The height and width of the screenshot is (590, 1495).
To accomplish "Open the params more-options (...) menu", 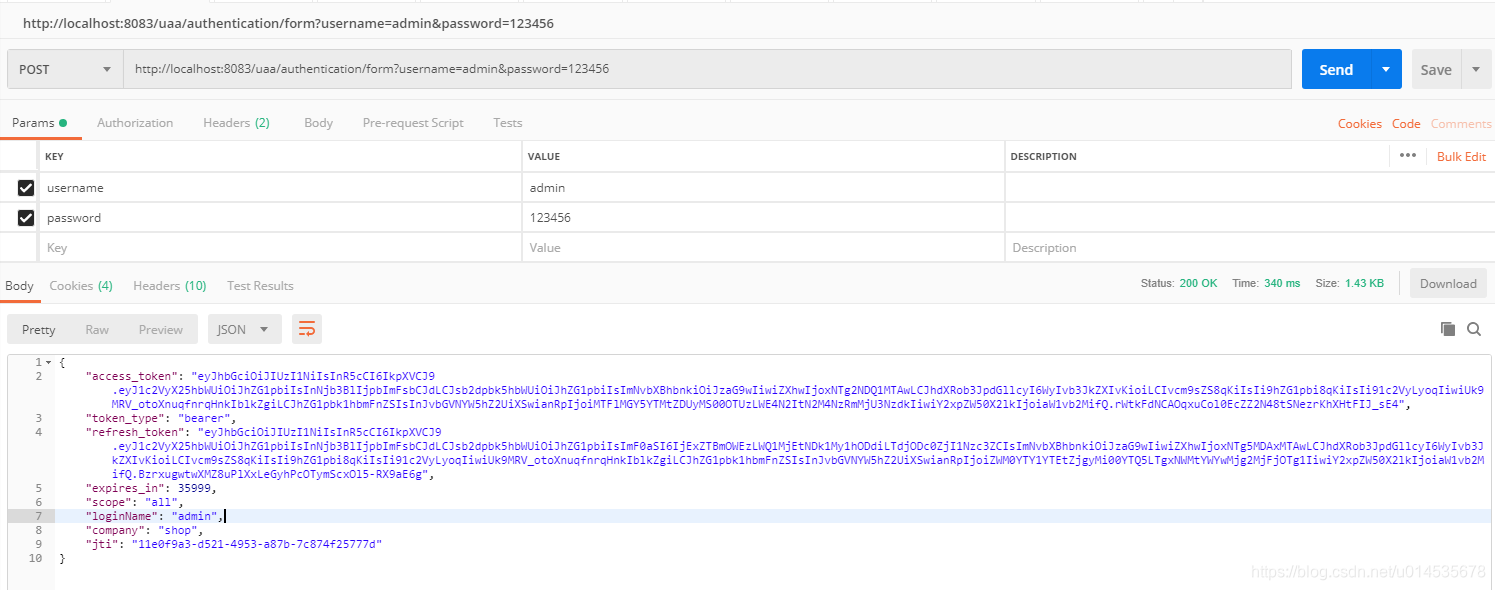I will click(1408, 155).
